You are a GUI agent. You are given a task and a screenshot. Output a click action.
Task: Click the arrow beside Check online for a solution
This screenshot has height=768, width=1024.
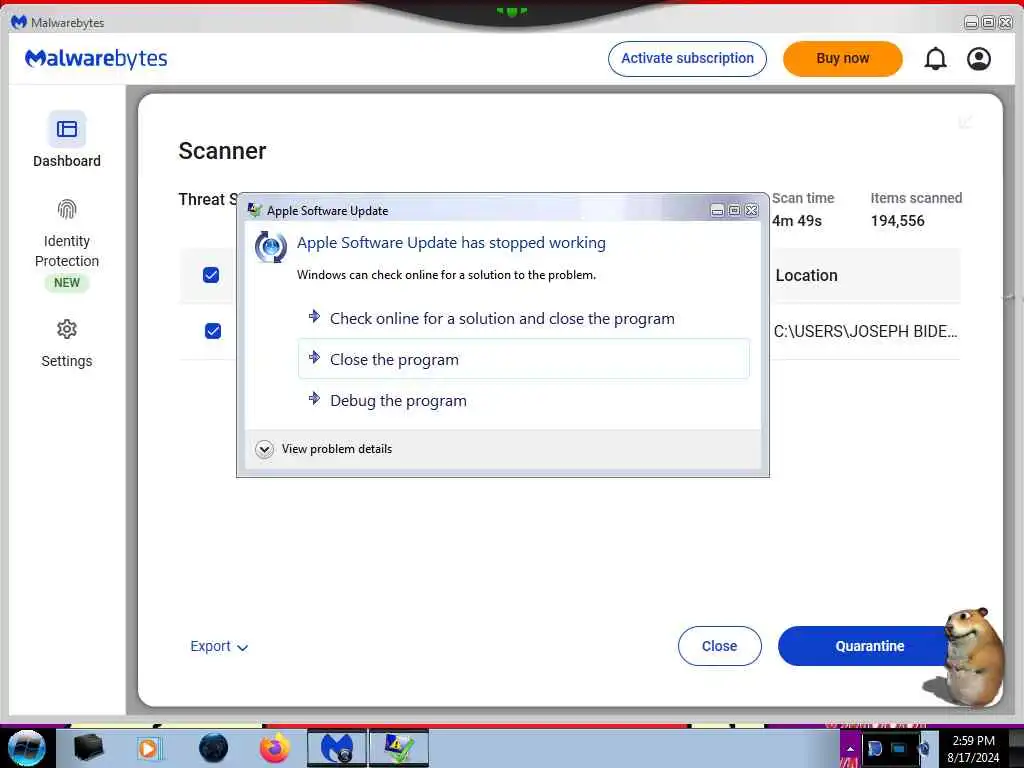(314, 317)
